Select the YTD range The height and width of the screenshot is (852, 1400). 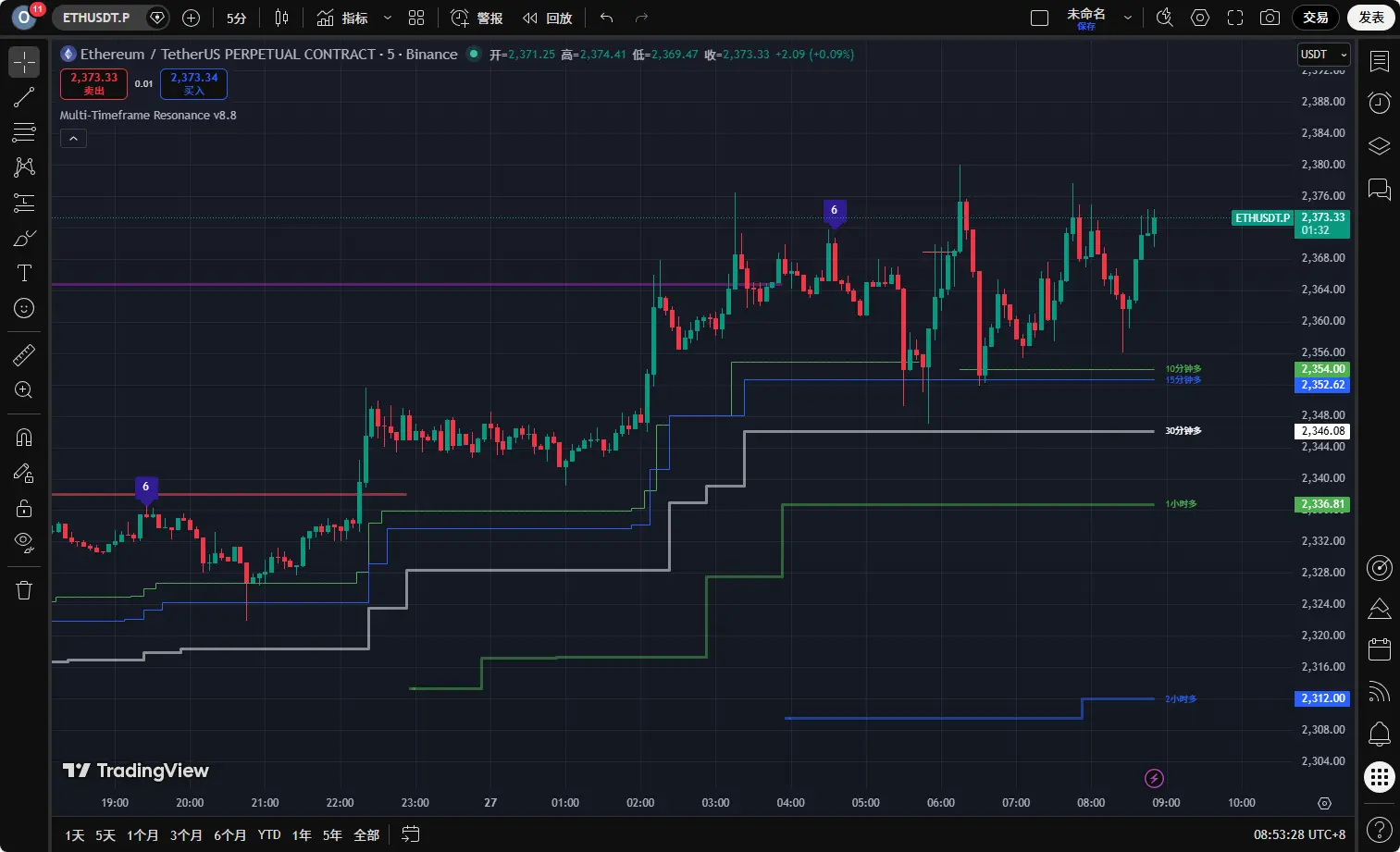click(269, 834)
